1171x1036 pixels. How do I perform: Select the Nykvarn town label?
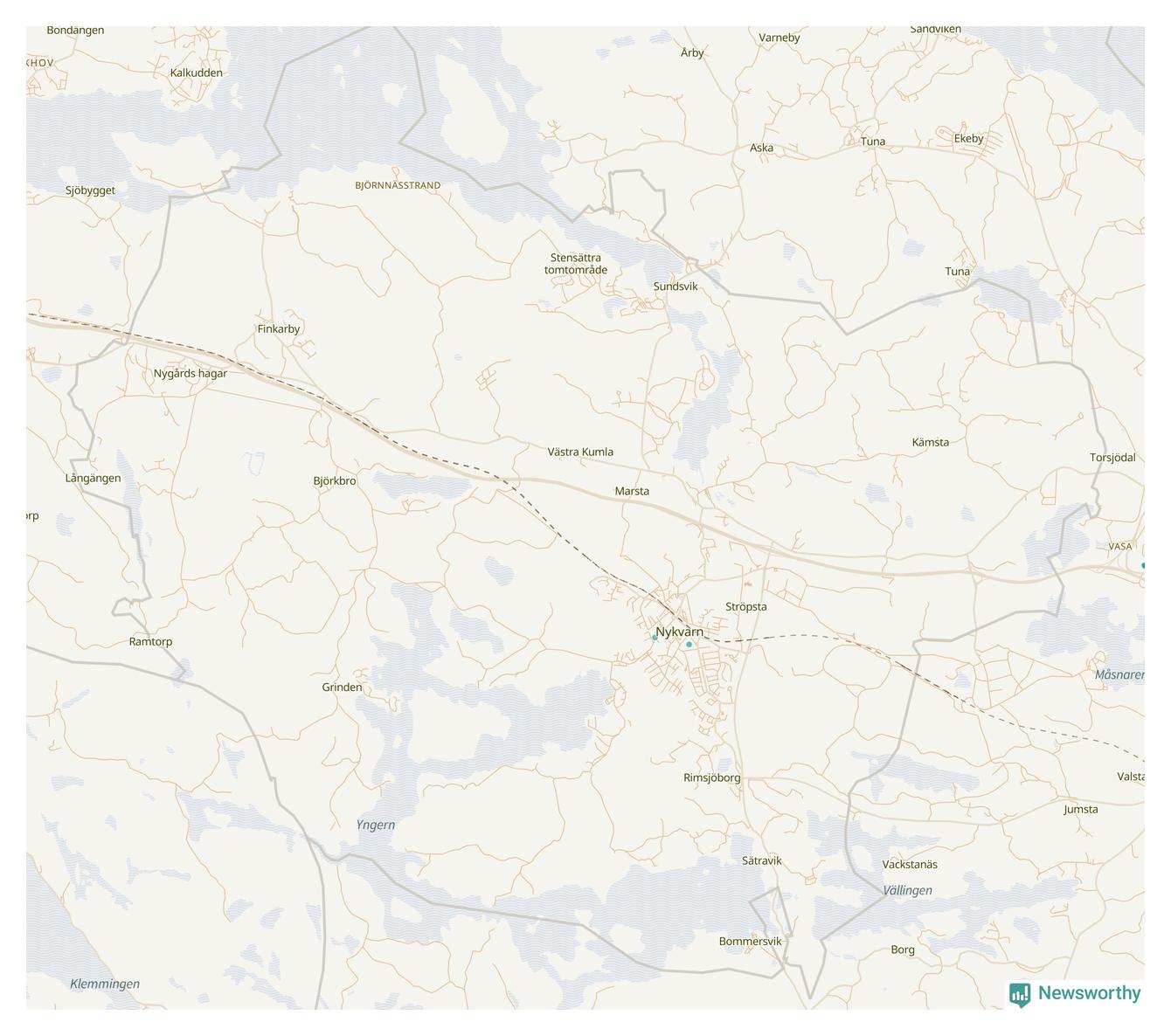(x=680, y=632)
